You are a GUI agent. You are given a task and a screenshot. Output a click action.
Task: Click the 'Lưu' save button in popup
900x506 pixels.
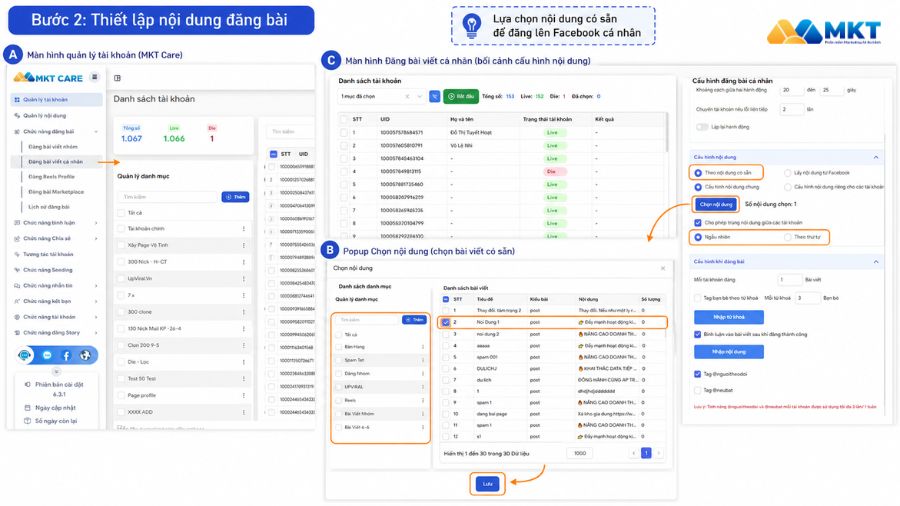[x=487, y=484]
